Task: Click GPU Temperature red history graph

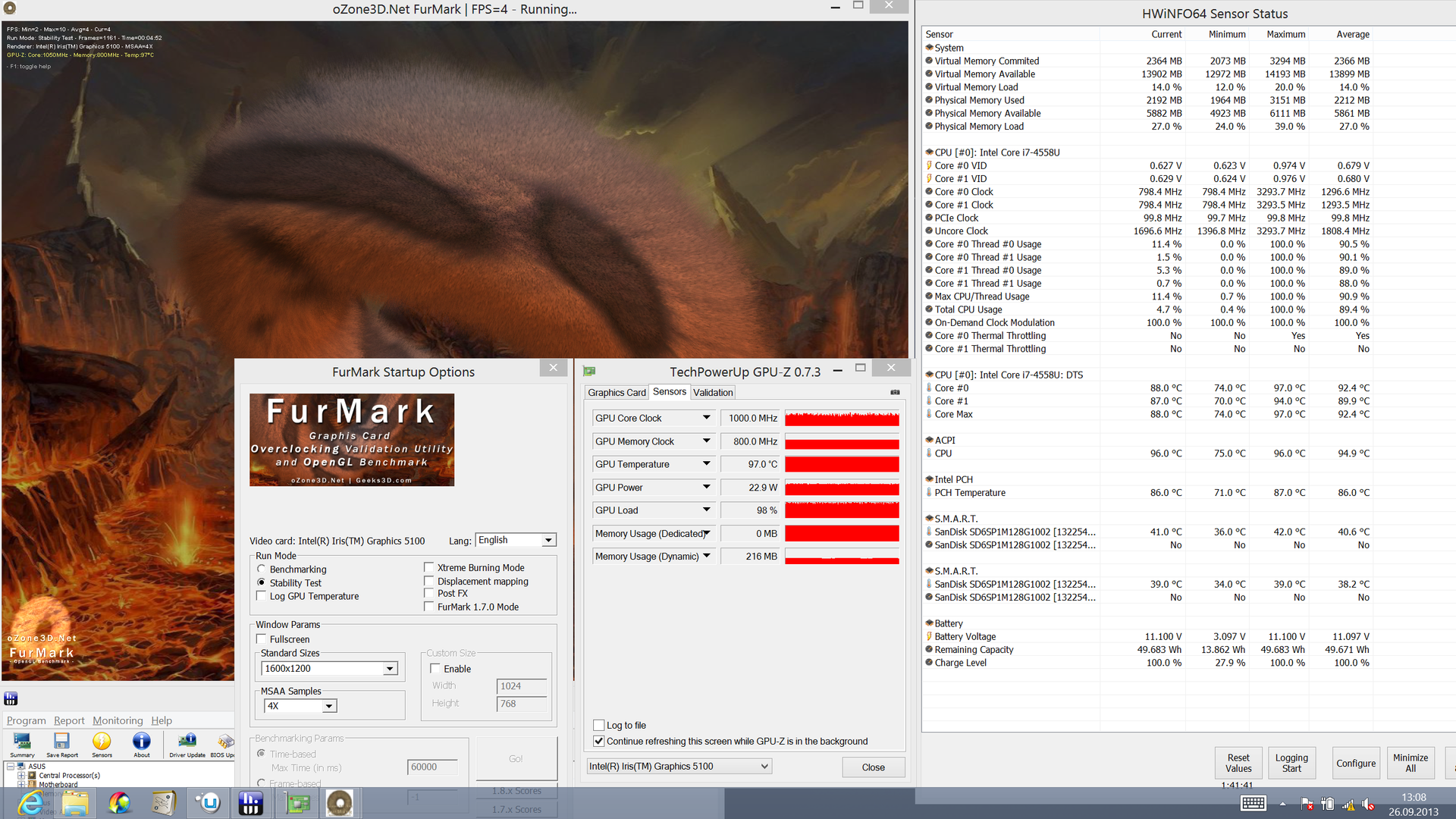Action: tap(842, 464)
